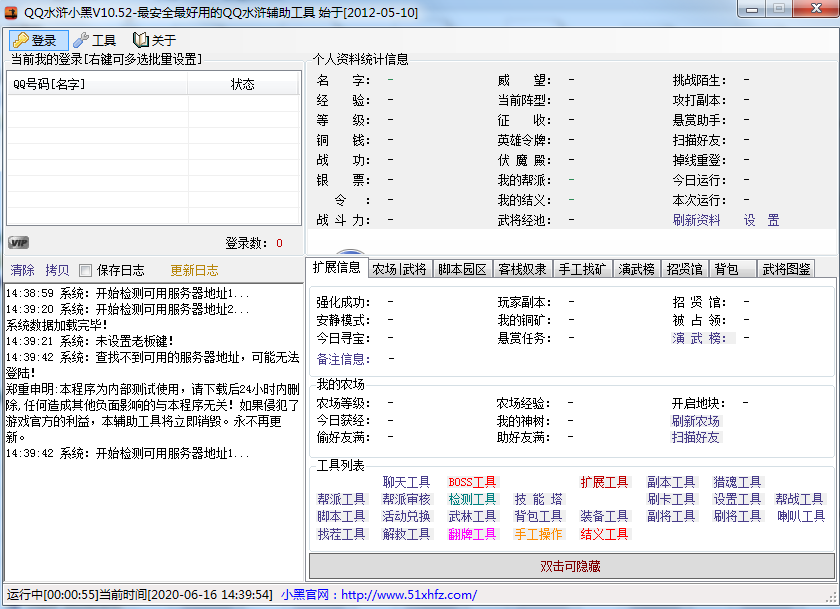Click 刷新资料 link
This screenshot has width=840, height=609.
pyautogui.click(x=696, y=220)
